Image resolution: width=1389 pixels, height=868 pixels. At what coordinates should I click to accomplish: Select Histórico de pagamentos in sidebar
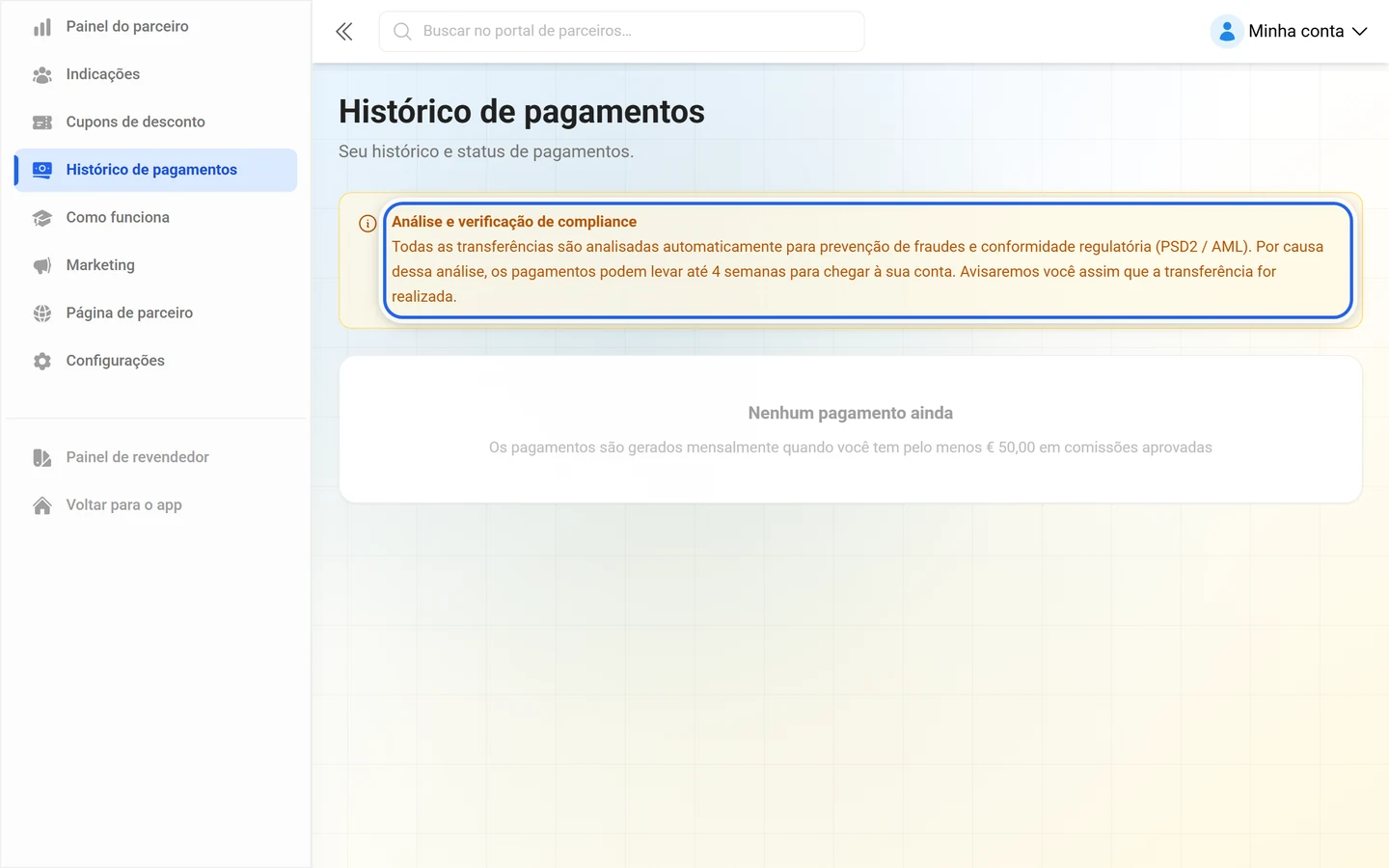click(156, 170)
